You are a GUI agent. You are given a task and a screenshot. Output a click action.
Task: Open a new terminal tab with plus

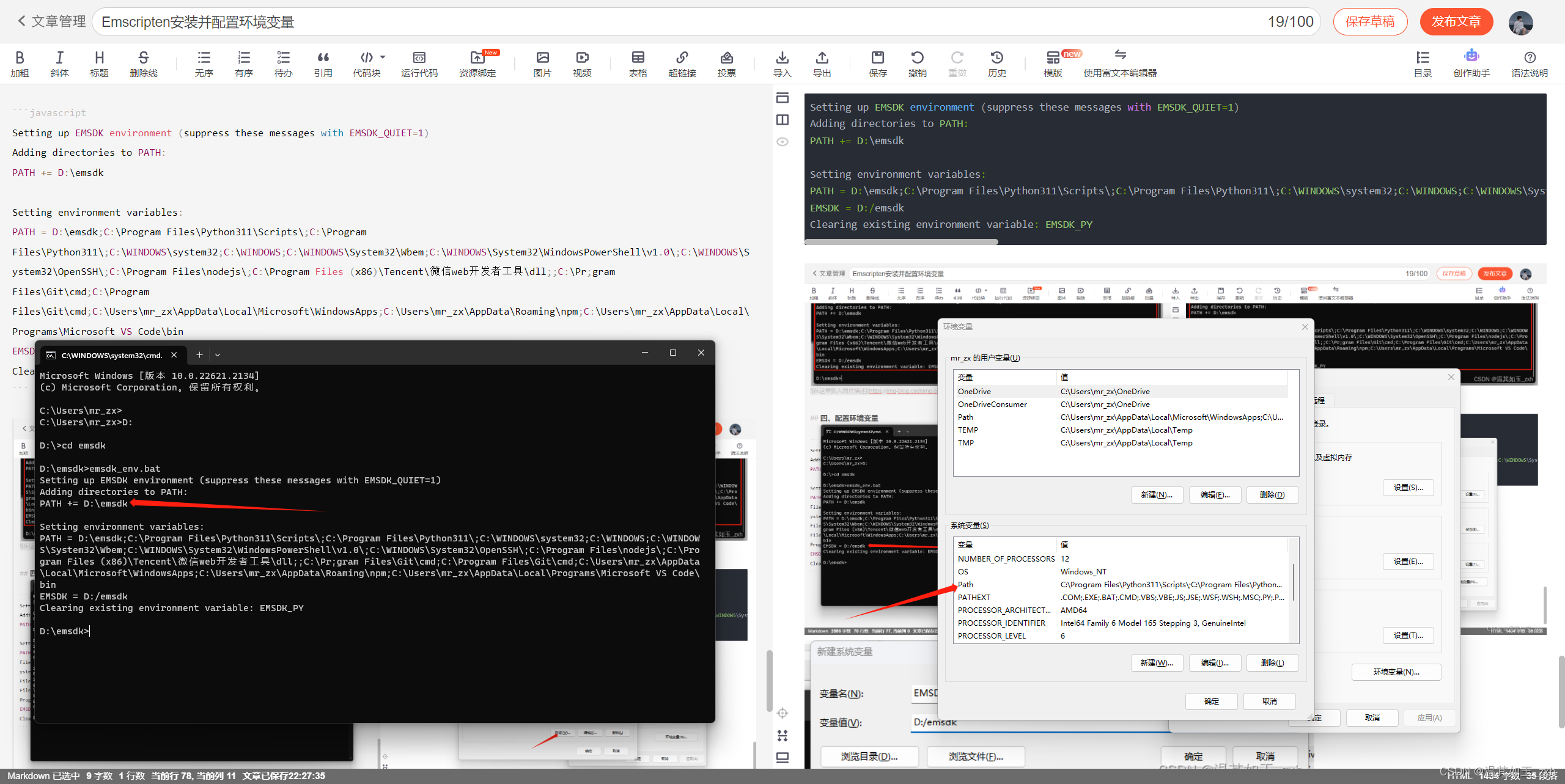coord(199,354)
